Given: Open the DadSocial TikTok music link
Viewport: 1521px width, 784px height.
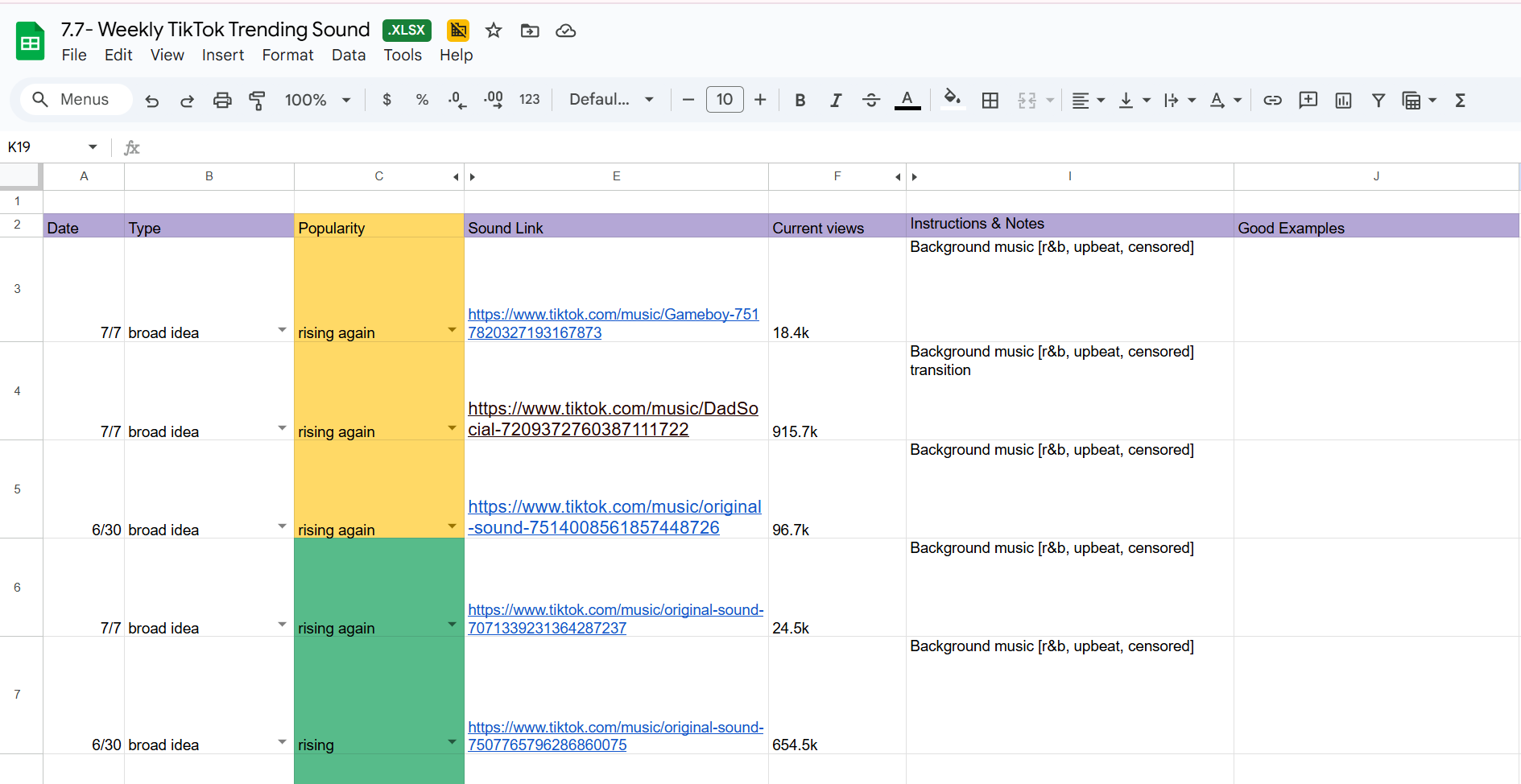Looking at the screenshot, I should (x=613, y=409).
